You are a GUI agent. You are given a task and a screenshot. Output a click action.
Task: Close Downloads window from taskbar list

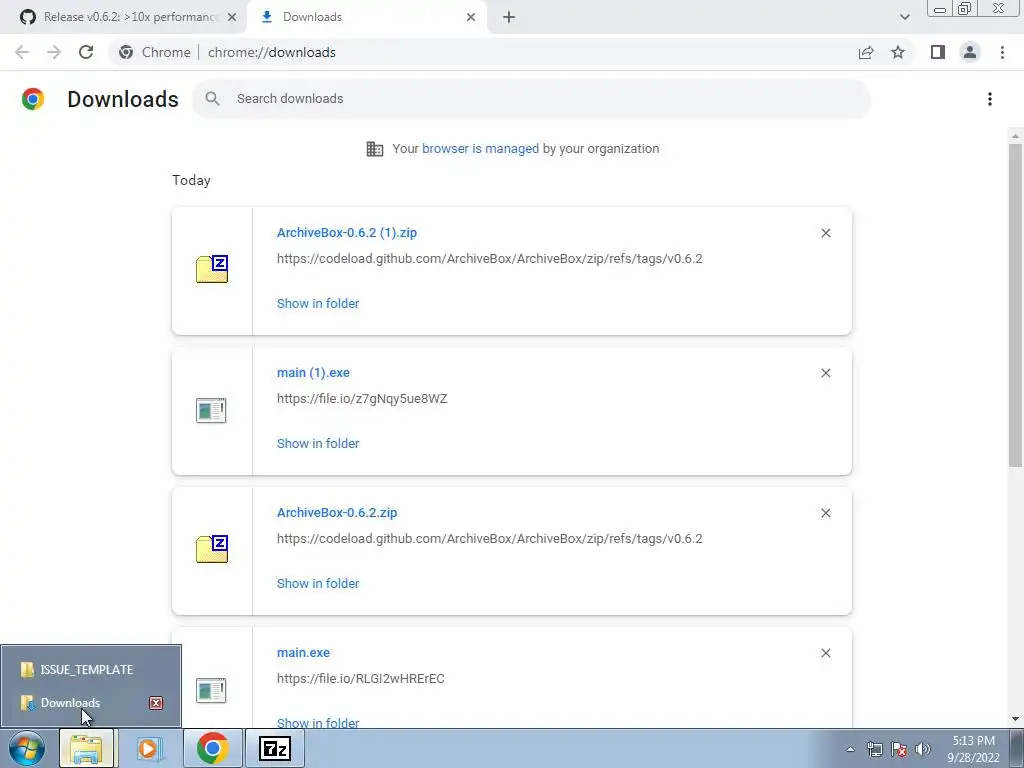click(156, 703)
